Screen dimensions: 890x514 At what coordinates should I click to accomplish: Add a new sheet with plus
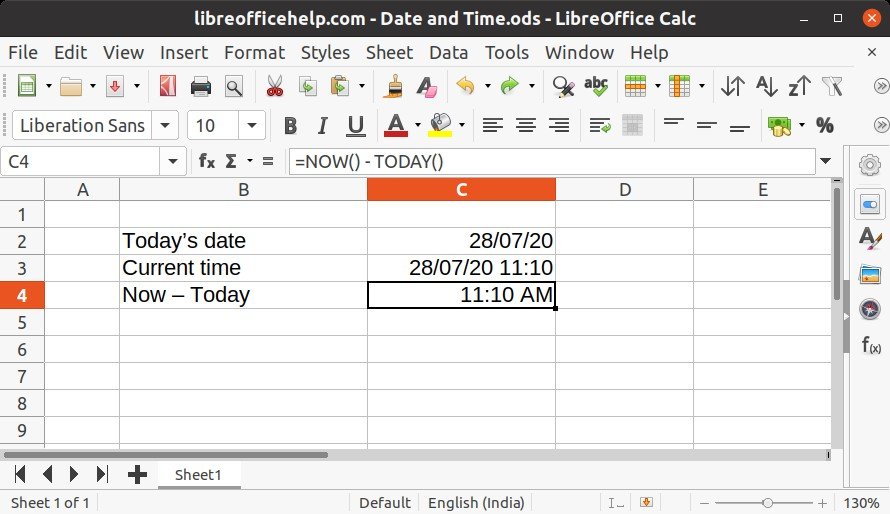(137, 475)
